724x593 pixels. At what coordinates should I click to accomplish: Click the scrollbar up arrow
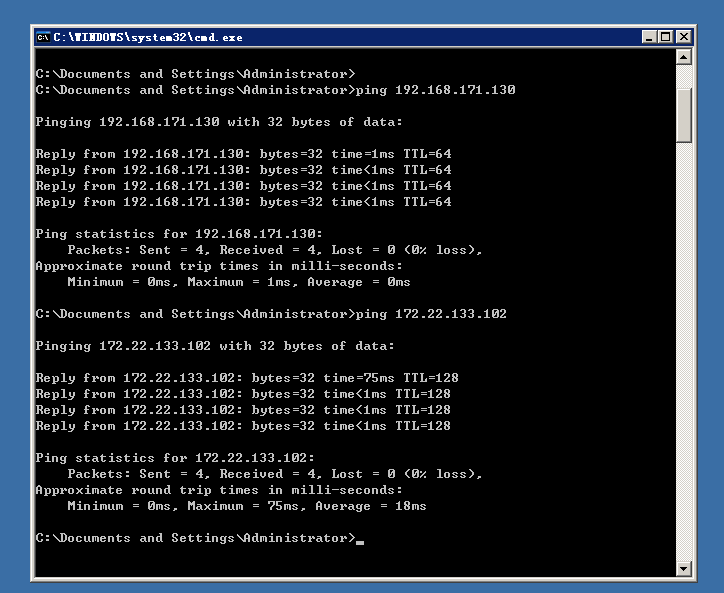click(x=684, y=57)
